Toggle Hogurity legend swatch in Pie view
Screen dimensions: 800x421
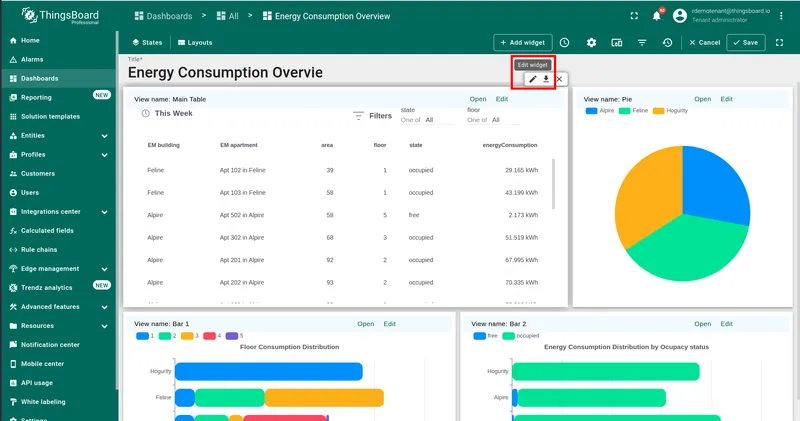click(x=659, y=111)
